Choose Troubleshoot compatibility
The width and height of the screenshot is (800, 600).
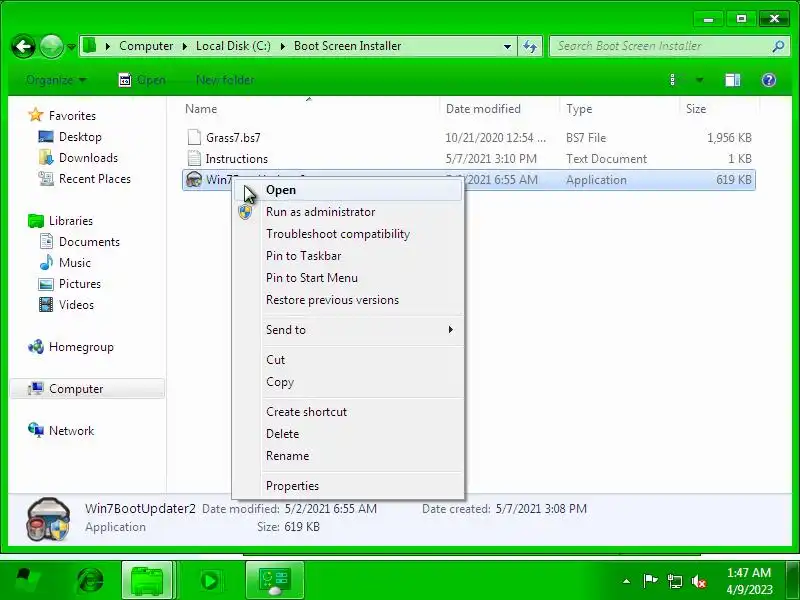click(x=348, y=234)
